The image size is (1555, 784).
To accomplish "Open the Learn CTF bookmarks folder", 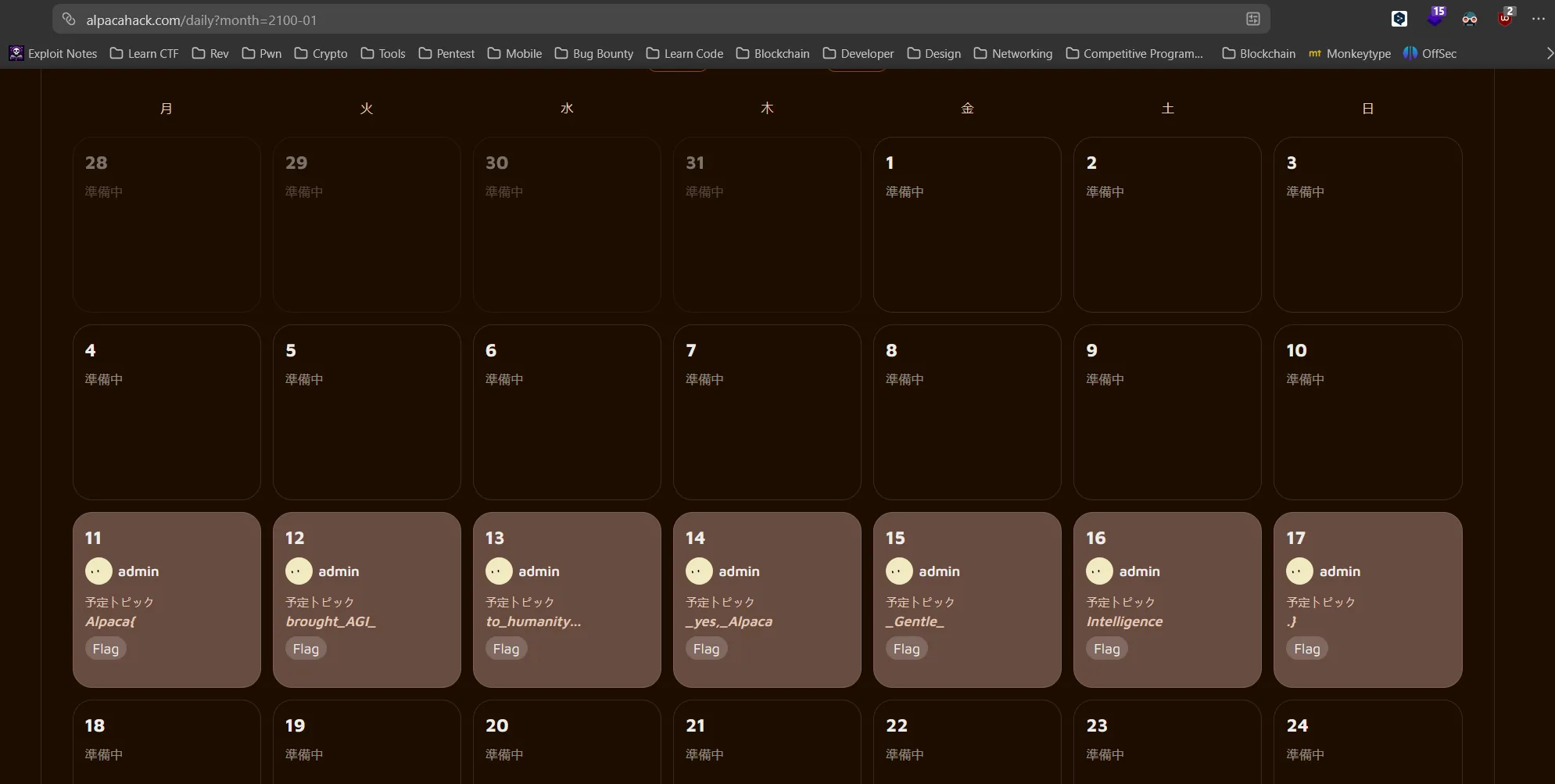I will coord(145,53).
